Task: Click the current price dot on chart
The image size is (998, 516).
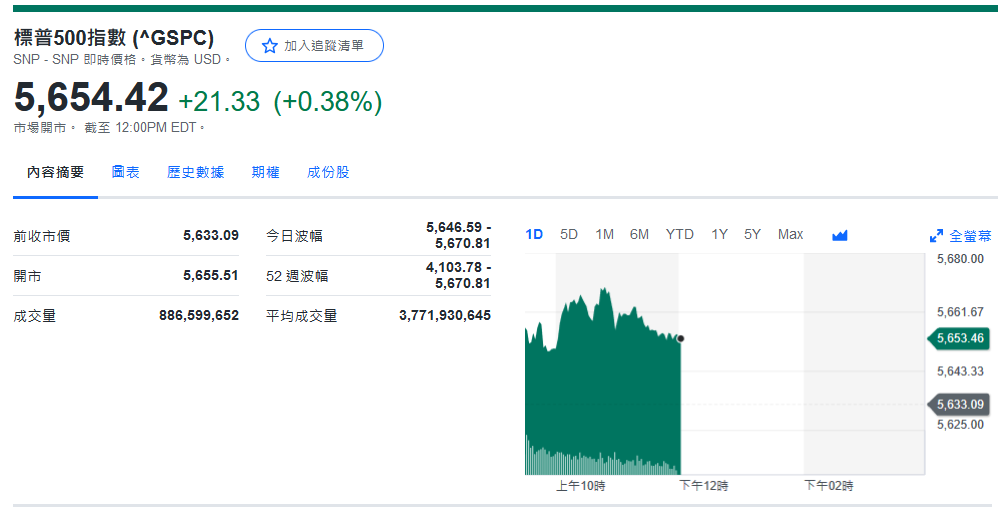Action: click(x=680, y=339)
